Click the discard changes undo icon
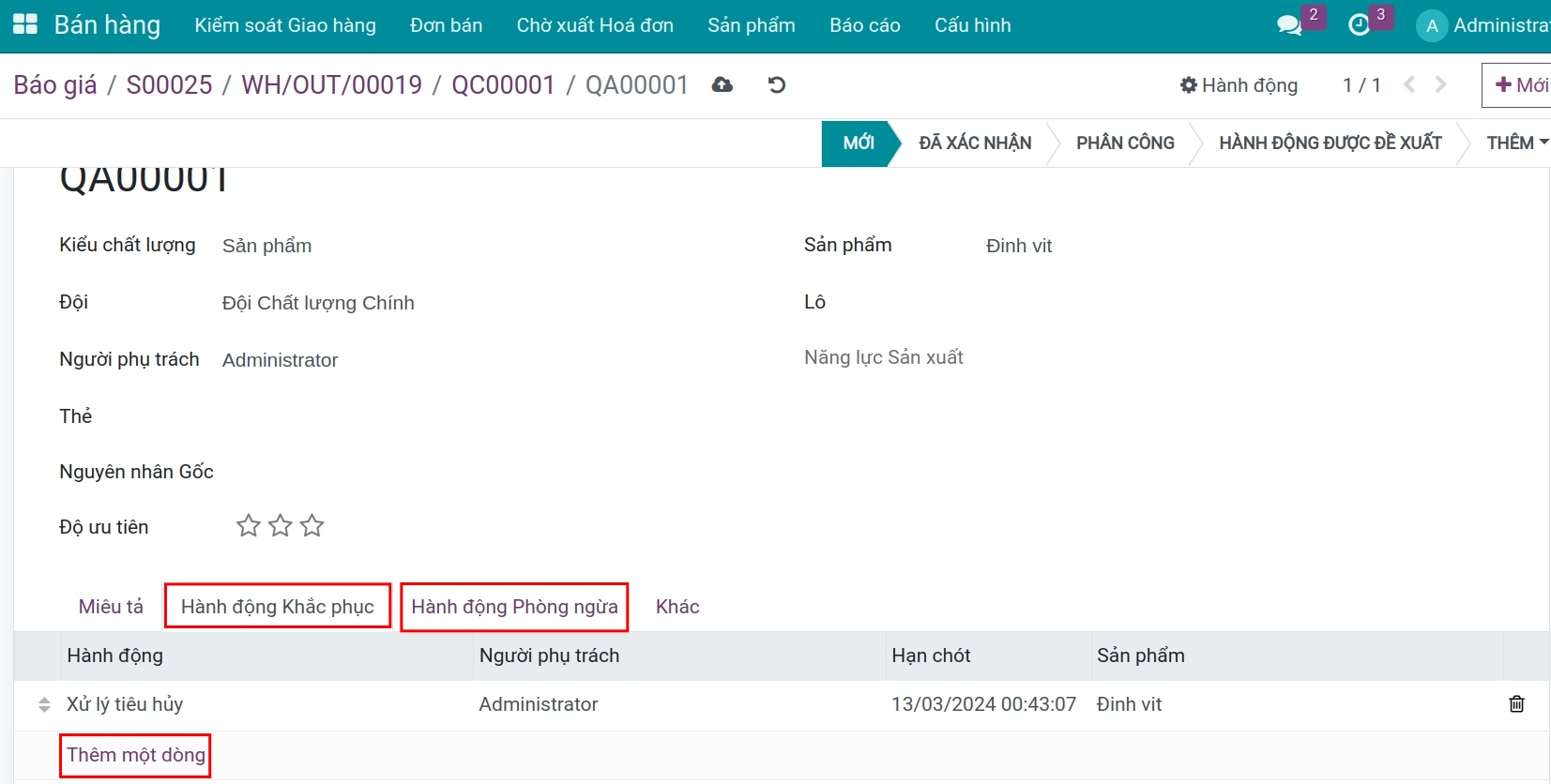 [x=777, y=85]
